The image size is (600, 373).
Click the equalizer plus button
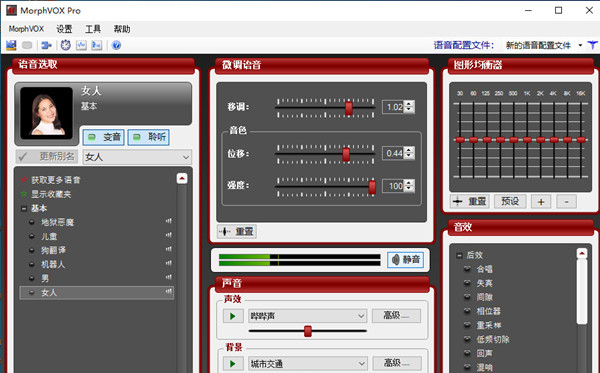tap(541, 202)
